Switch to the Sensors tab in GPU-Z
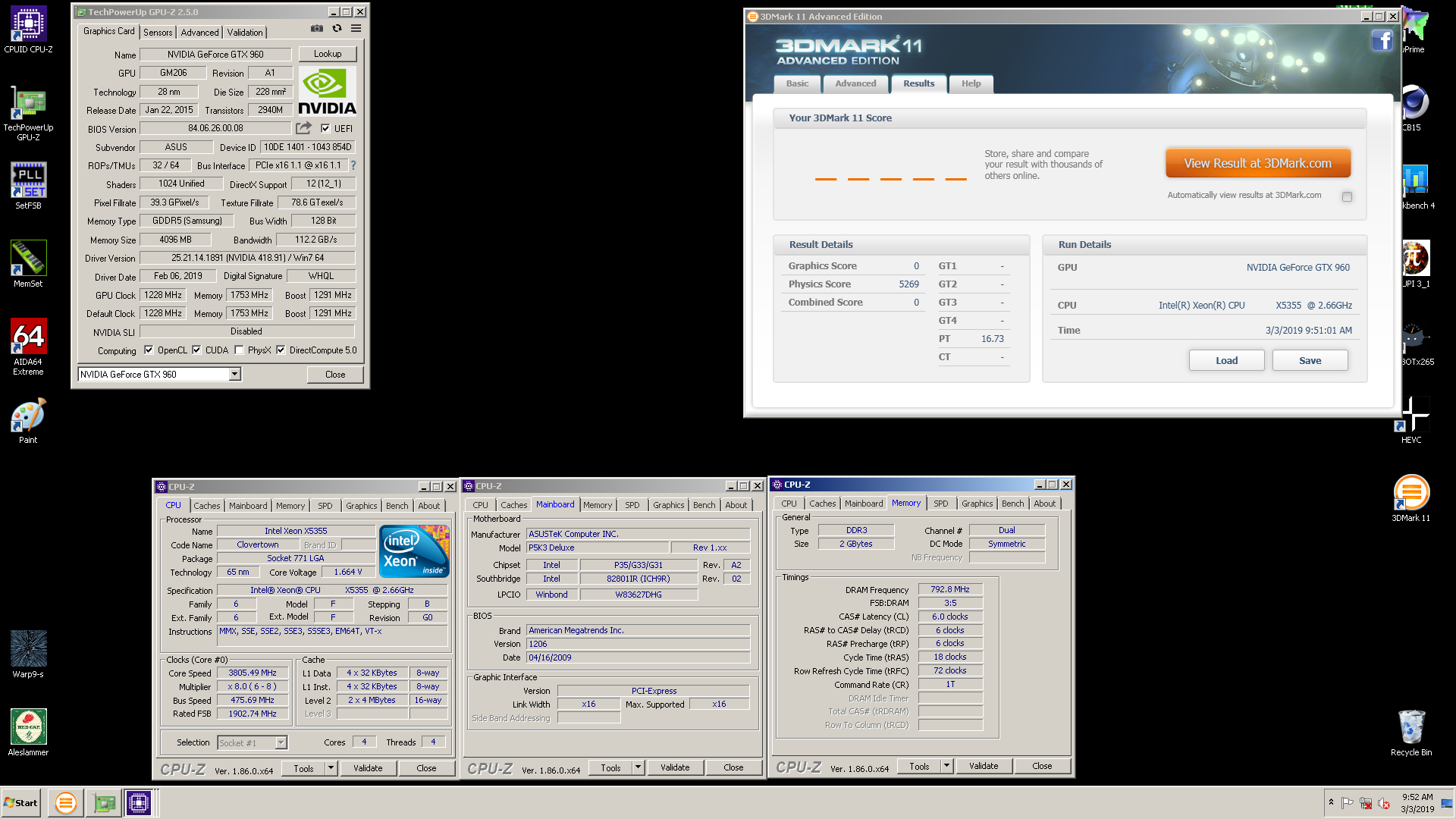Image resolution: width=1456 pixels, height=819 pixels. [158, 33]
